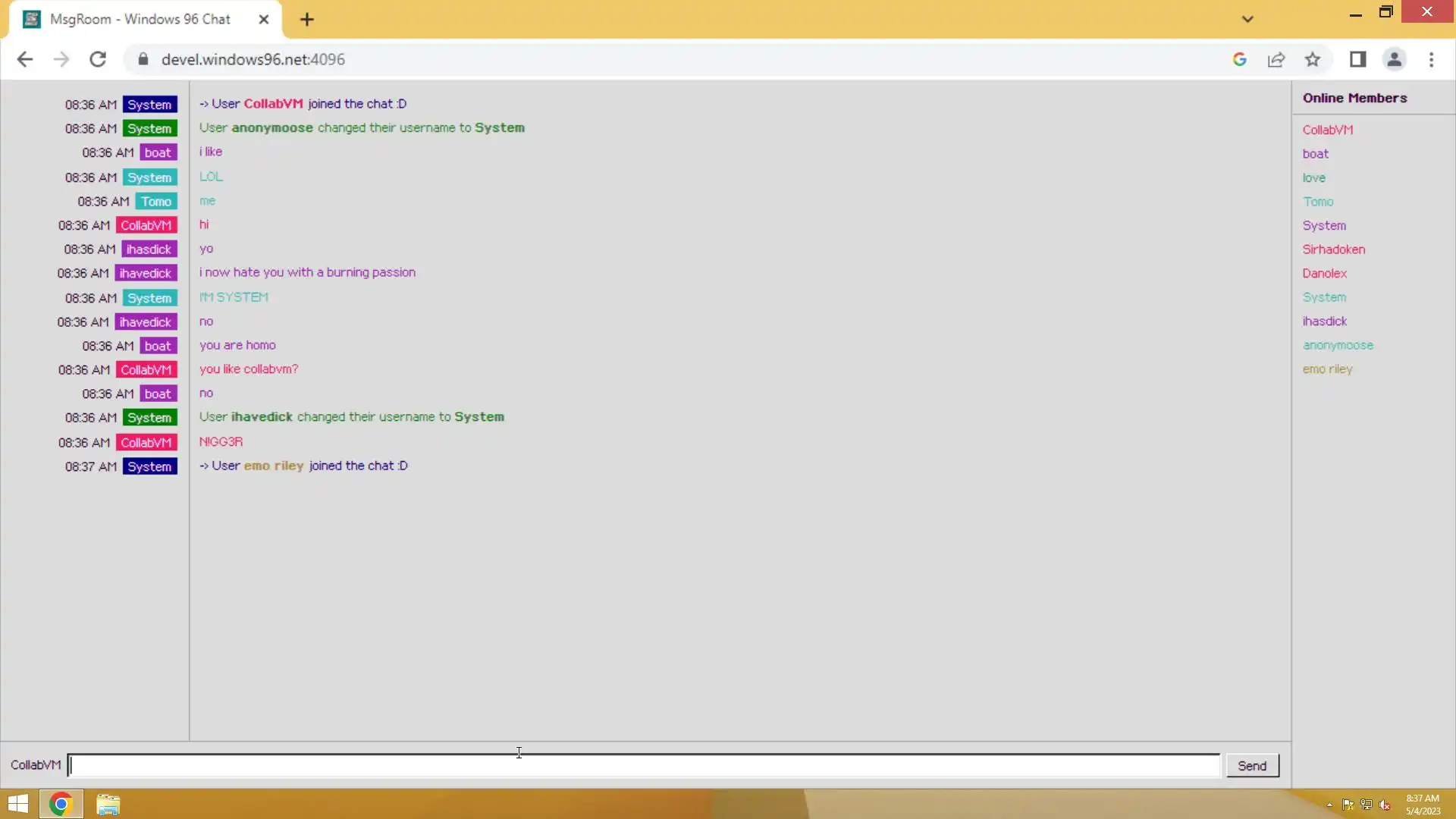Open the Chrome profile avatar
1456x819 pixels.
1394,59
